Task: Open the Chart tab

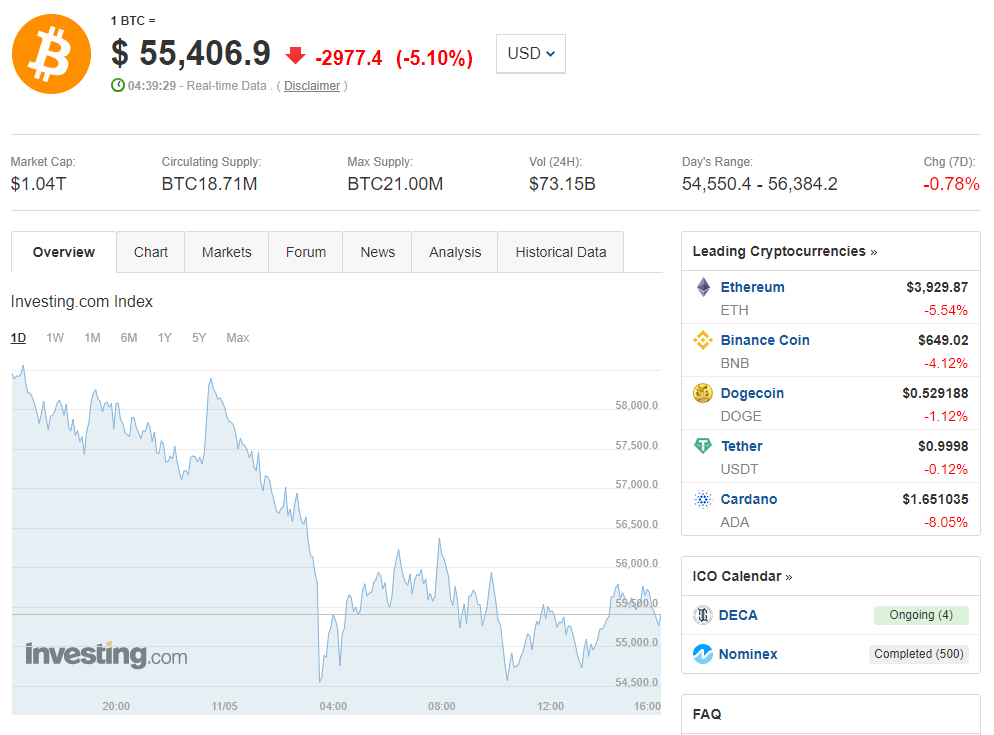Action: [x=151, y=252]
